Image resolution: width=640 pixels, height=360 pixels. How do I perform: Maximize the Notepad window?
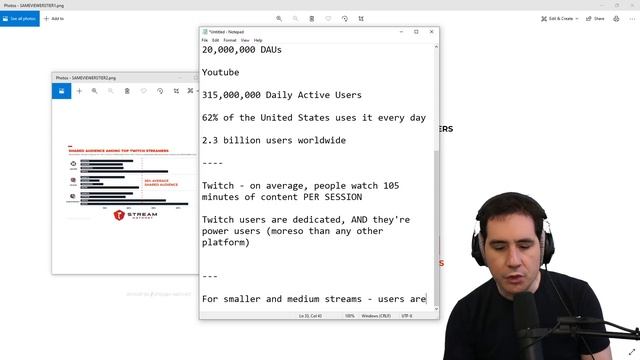point(416,32)
